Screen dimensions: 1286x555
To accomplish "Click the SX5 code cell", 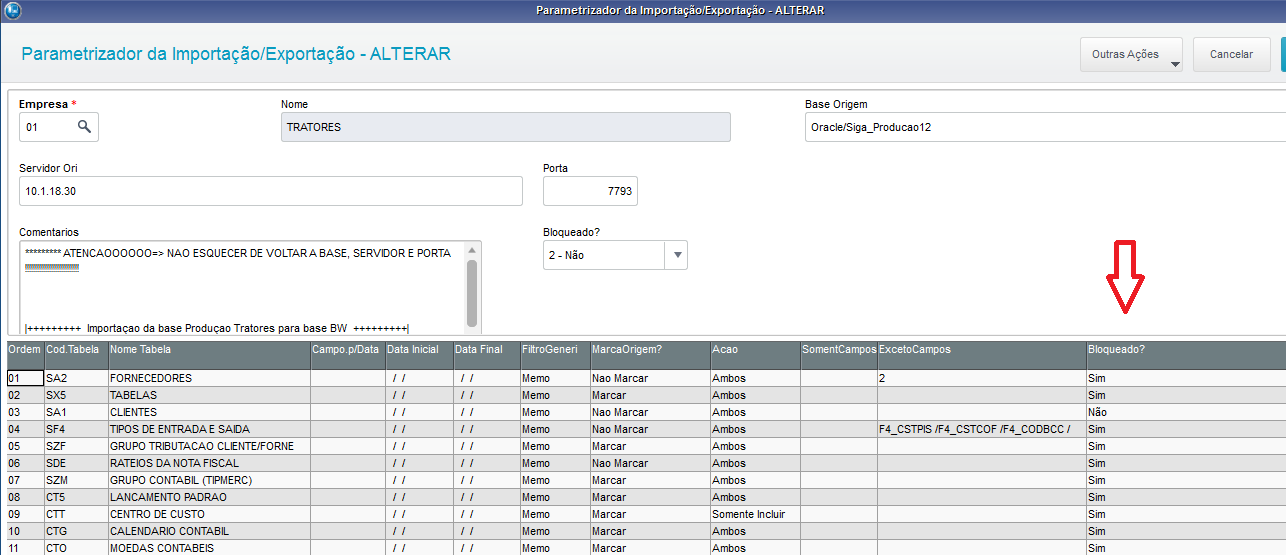I will point(76,396).
